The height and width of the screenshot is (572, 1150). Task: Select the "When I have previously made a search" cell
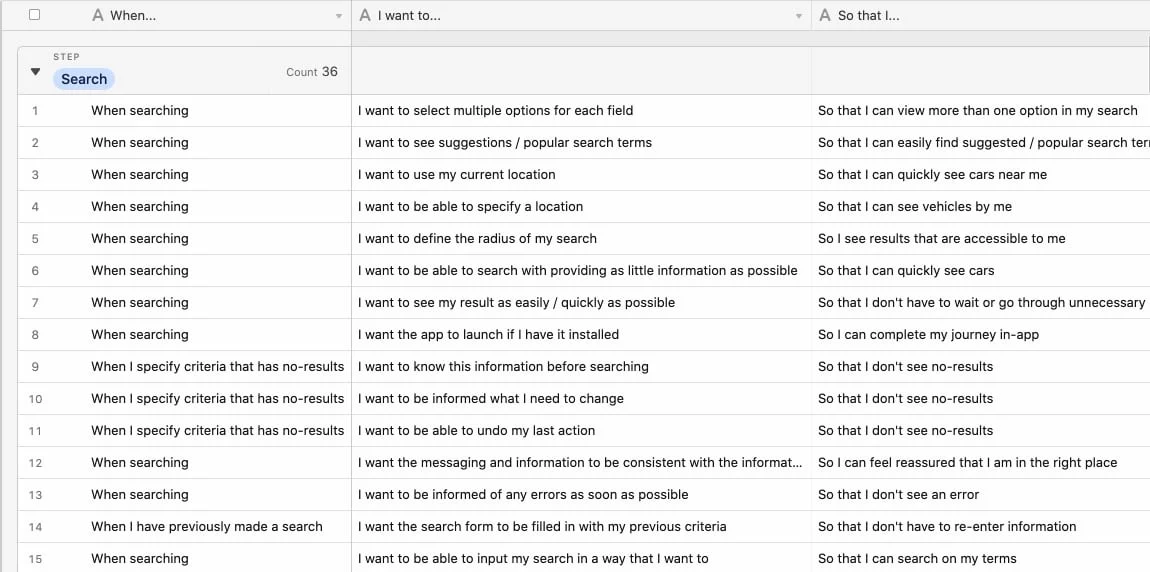[207, 527]
